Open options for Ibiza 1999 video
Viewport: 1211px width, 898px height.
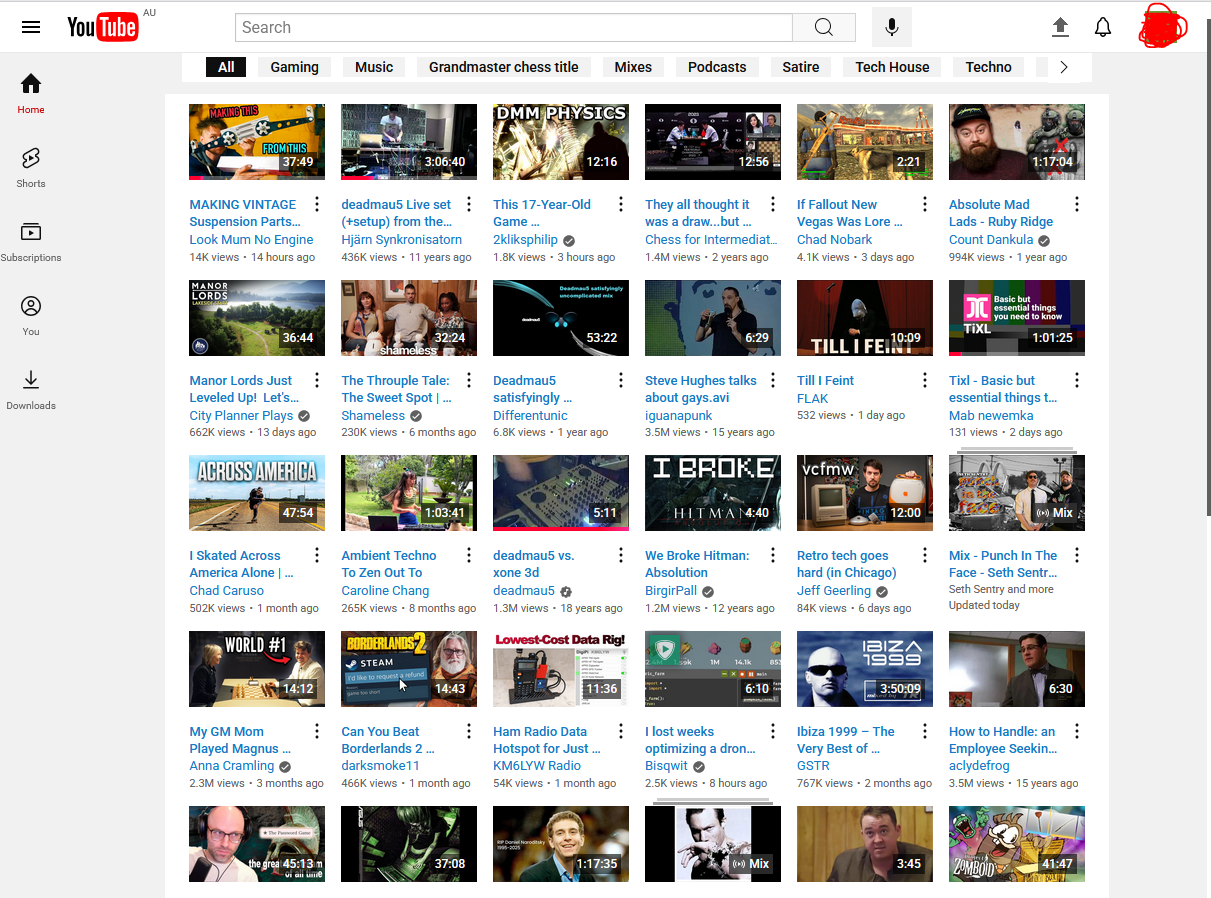[925, 731]
